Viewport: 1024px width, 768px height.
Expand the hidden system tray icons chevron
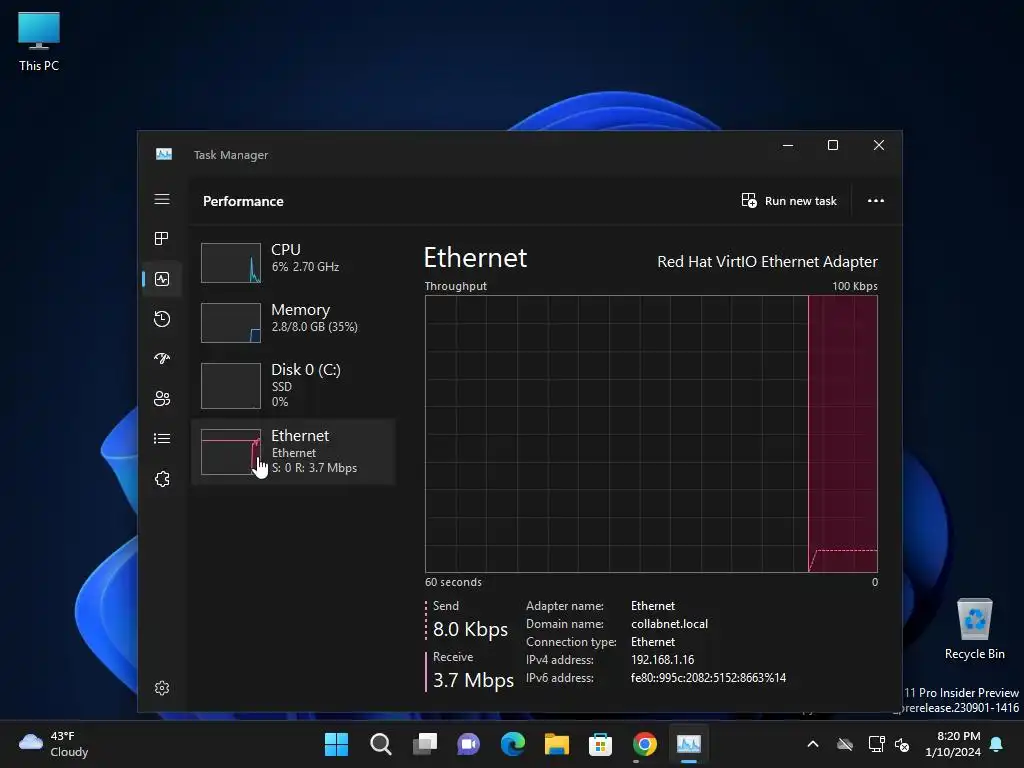point(813,744)
